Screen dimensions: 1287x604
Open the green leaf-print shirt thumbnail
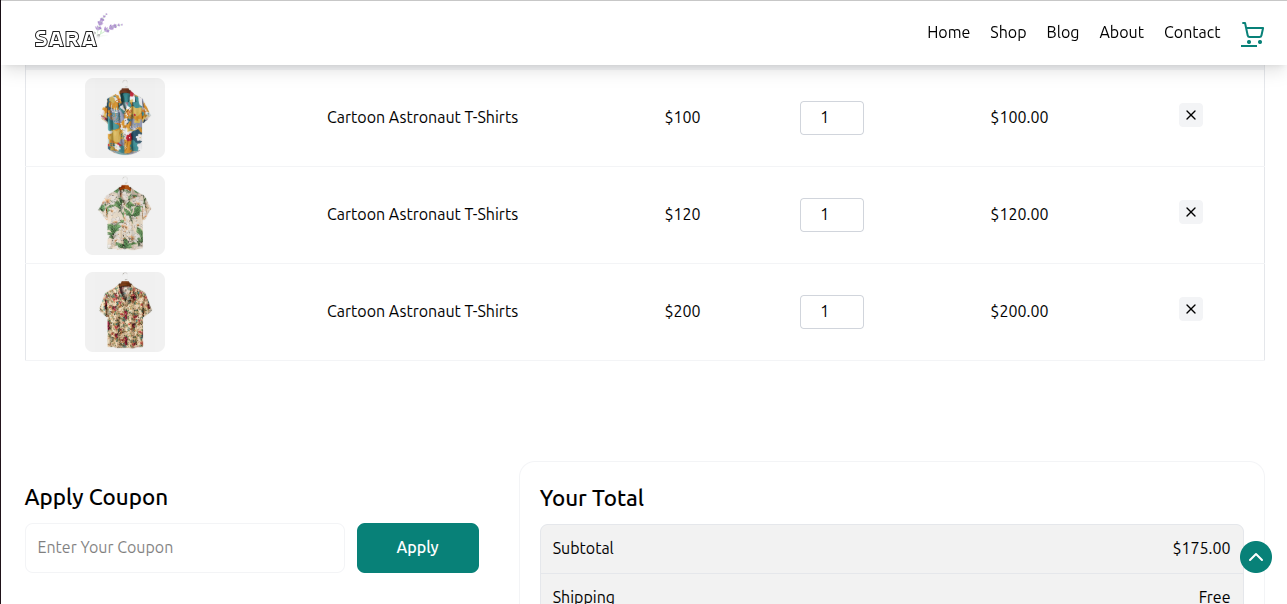125,215
